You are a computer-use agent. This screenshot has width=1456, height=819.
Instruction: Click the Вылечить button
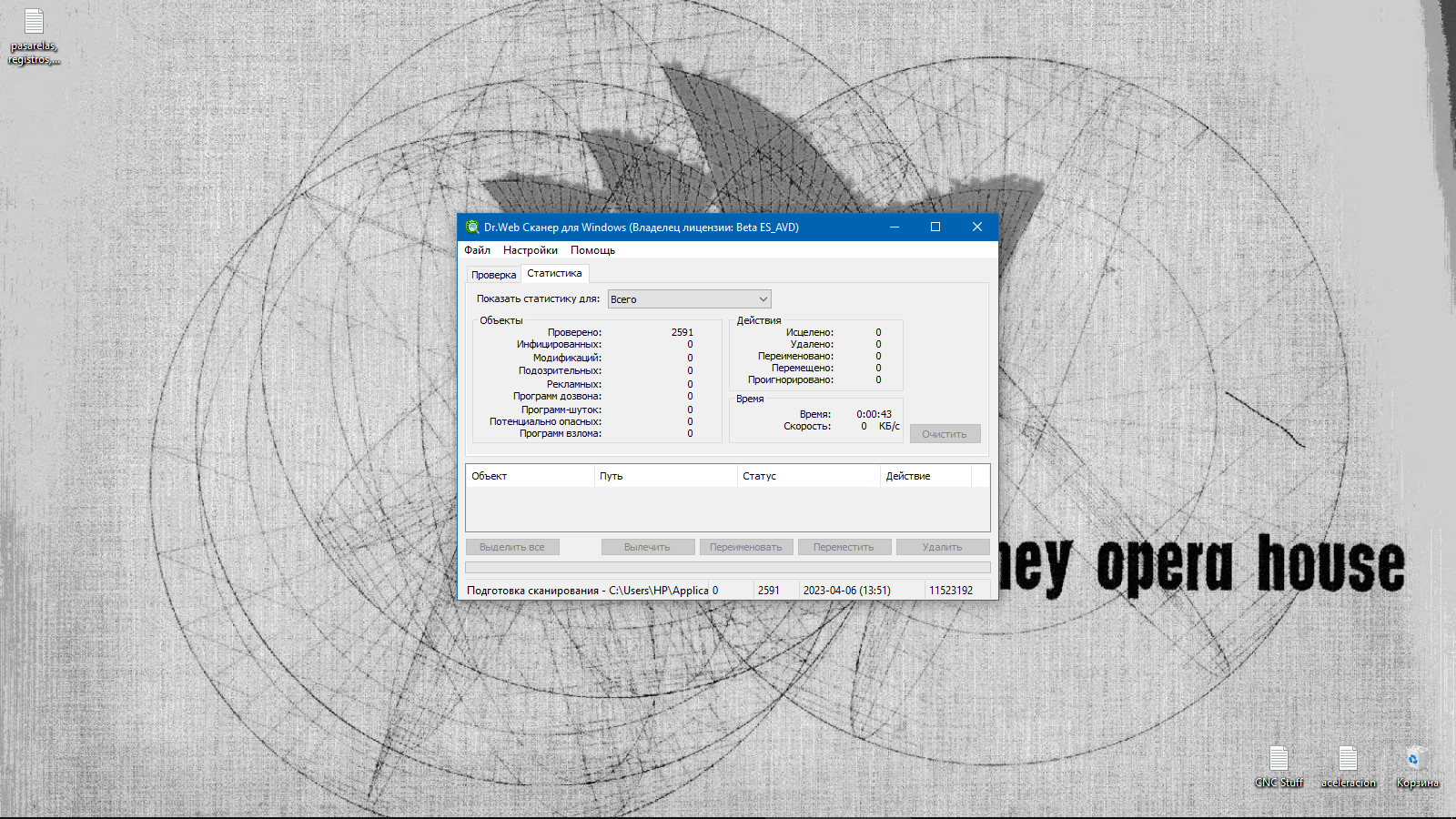(647, 547)
